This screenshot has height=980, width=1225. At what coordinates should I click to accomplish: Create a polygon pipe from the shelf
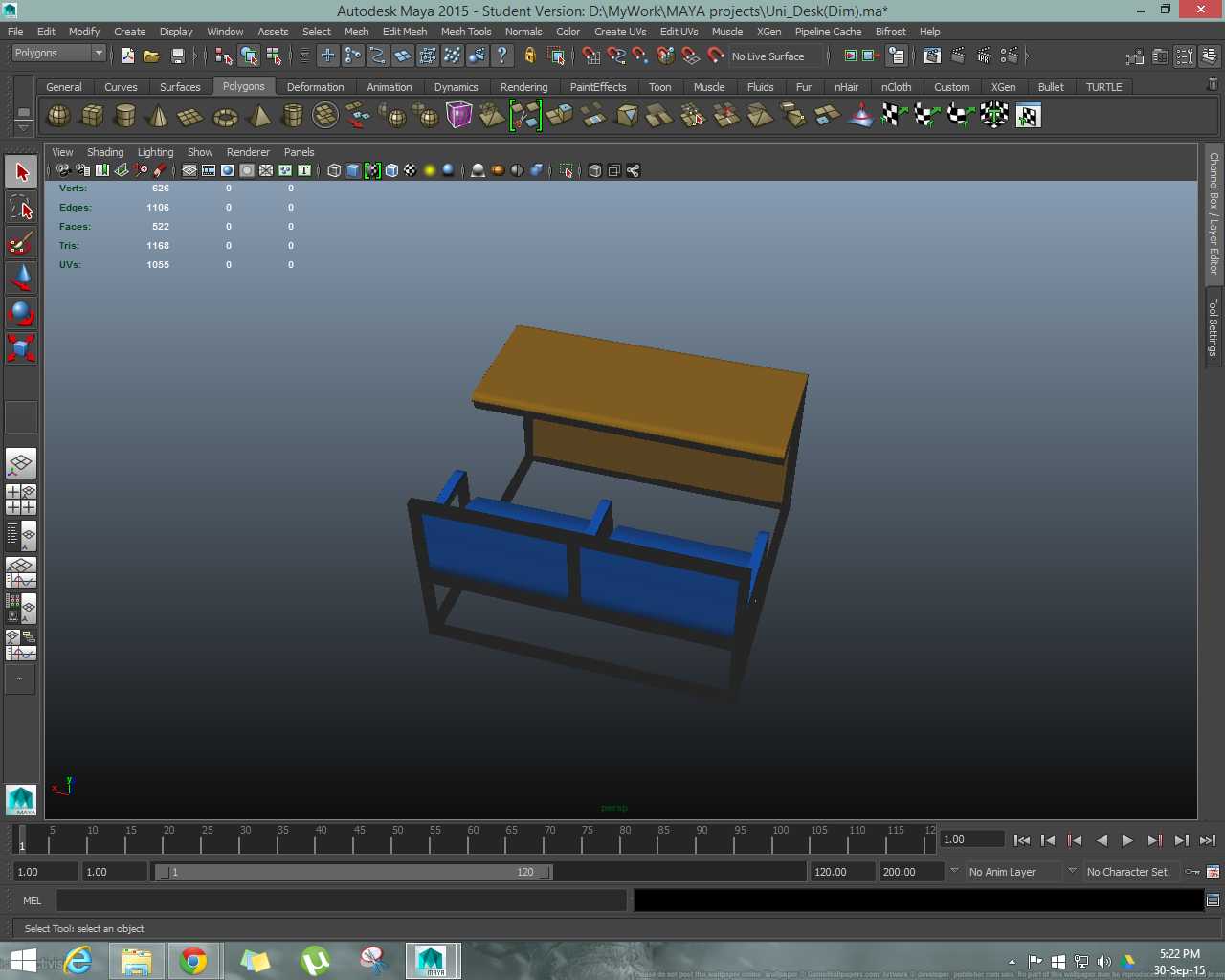click(x=292, y=116)
